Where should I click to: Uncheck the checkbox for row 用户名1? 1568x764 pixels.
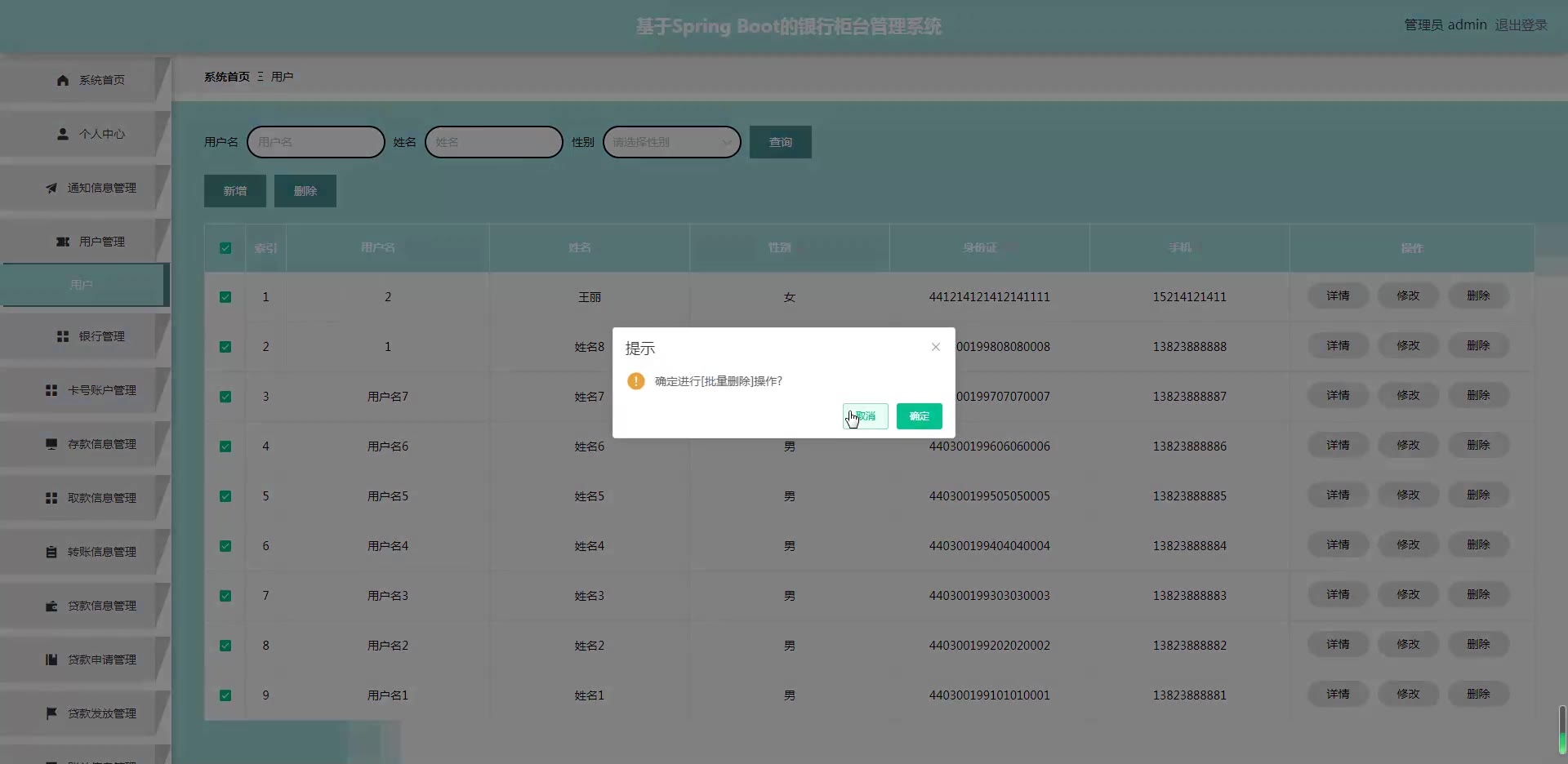pyautogui.click(x=225, y=695)
